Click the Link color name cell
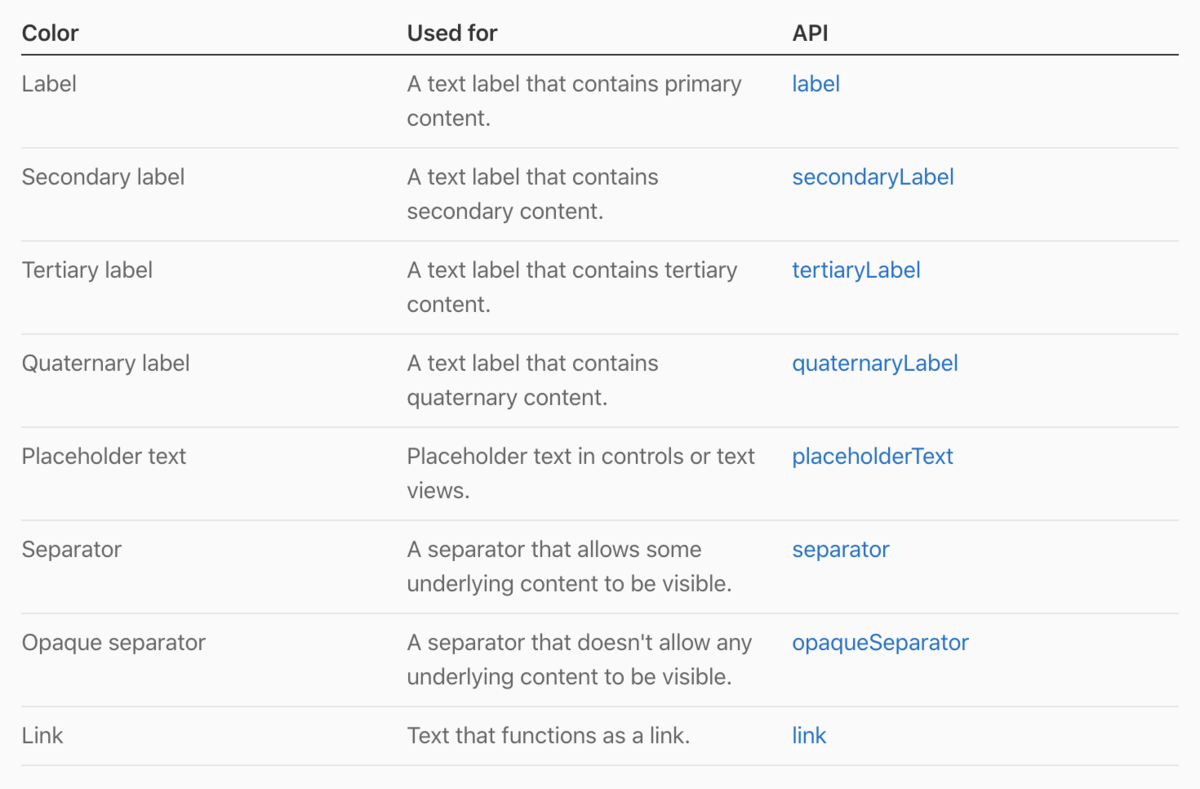 tap(42, 735)
